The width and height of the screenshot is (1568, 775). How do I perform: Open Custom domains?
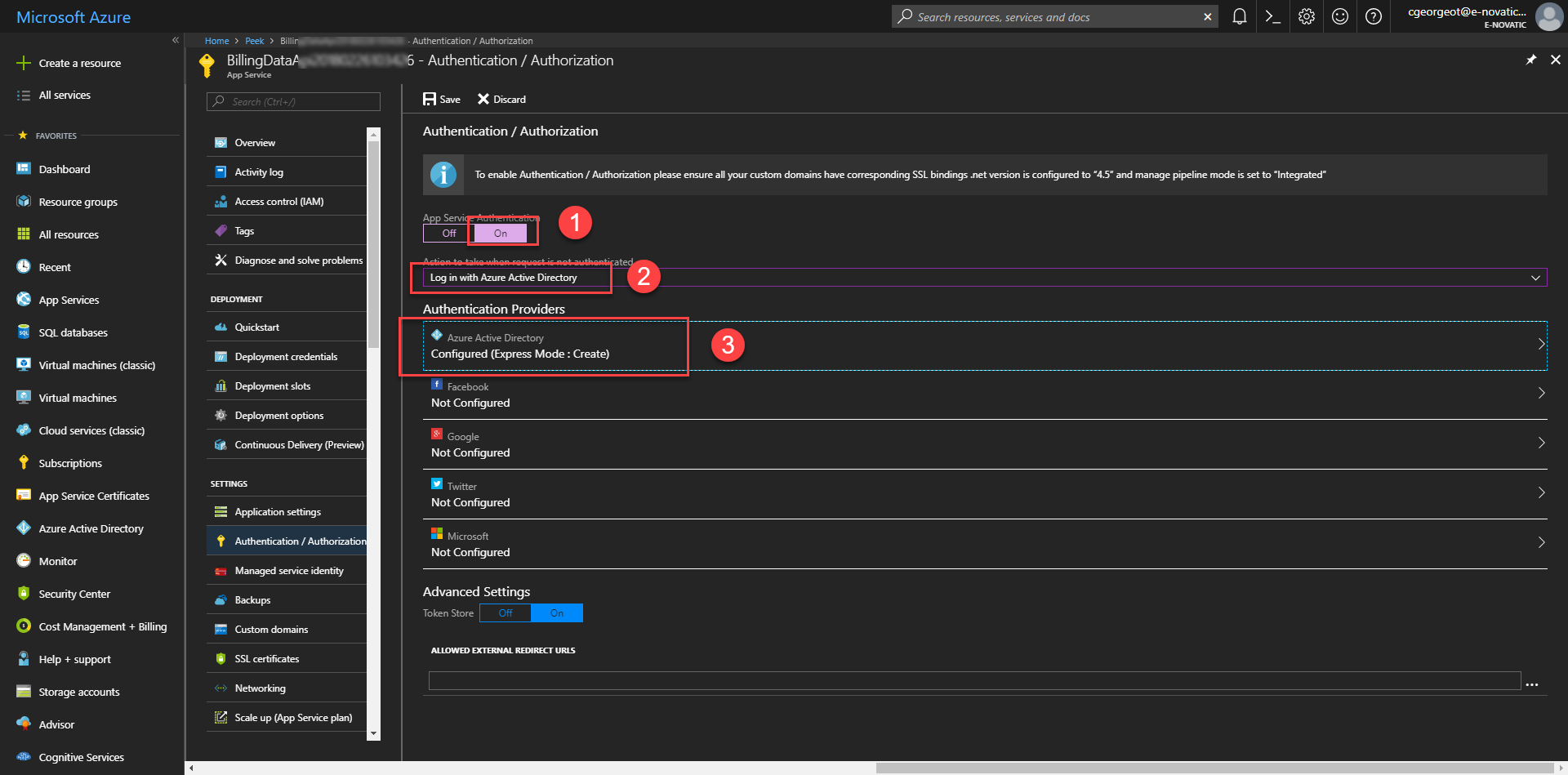tap(287, 629)
